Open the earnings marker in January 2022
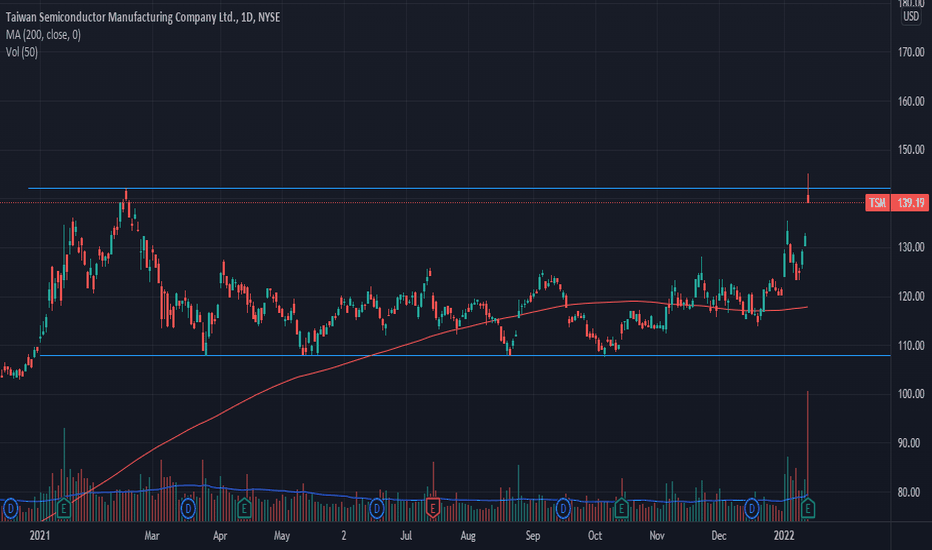 [x=807, y=509]
